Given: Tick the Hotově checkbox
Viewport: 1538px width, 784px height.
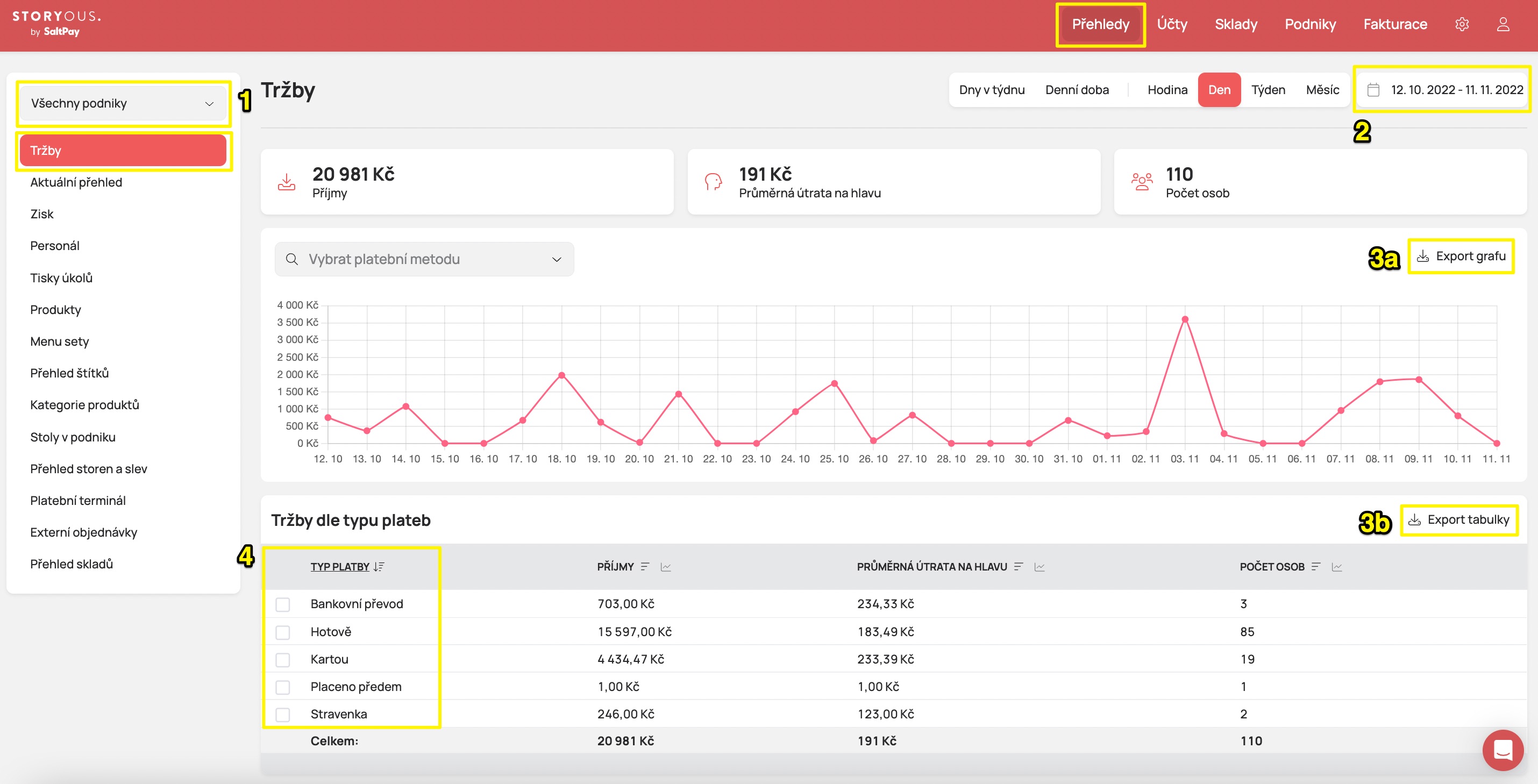Looking at the screenshot, I should tap(283, 632).
